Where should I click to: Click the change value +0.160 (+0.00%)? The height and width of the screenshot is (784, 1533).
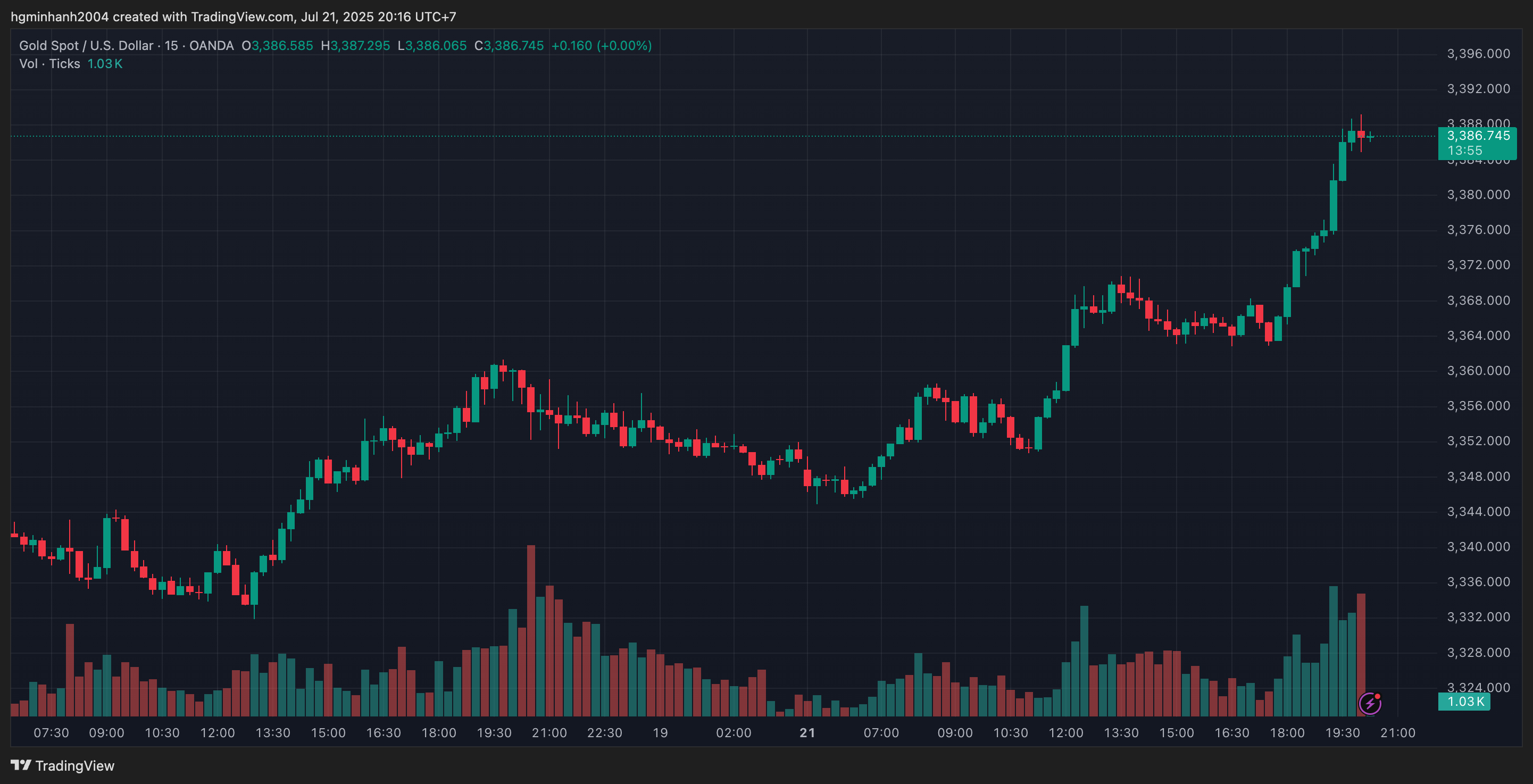(601, 46)
